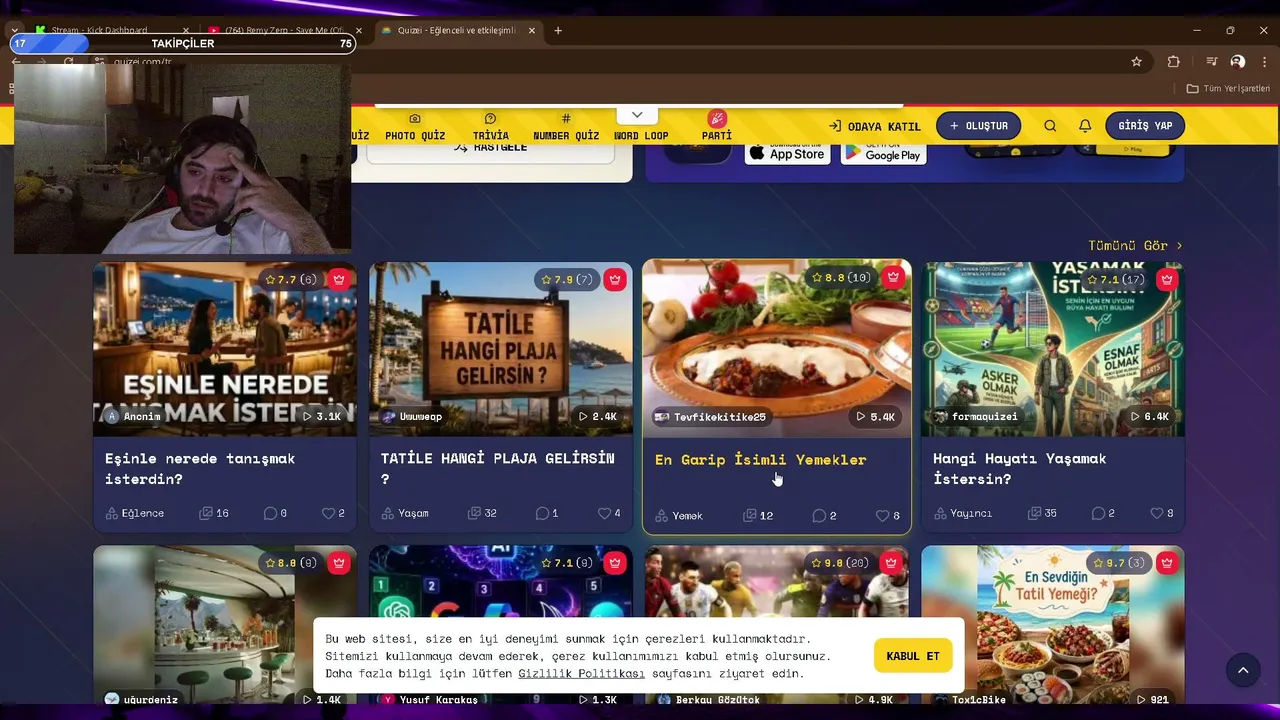
Task: Accept cookies with Kabul Et
Action: [913, 656]
